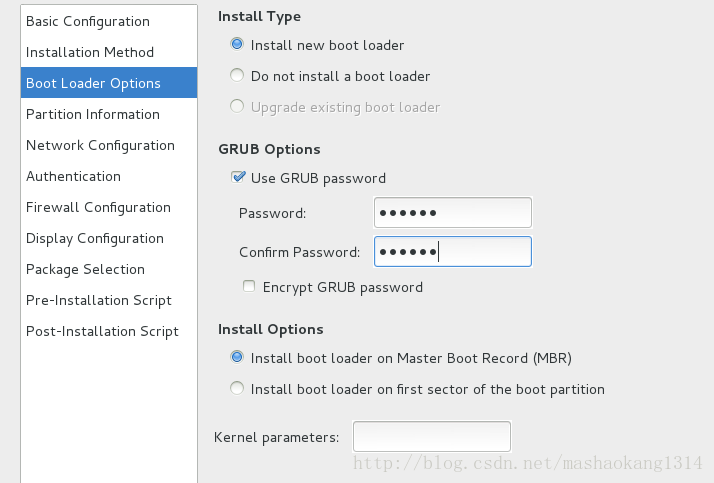The image size is (714, 483).
Task: Focus the Kernel parameters text box
Action: tap(432, 437)
